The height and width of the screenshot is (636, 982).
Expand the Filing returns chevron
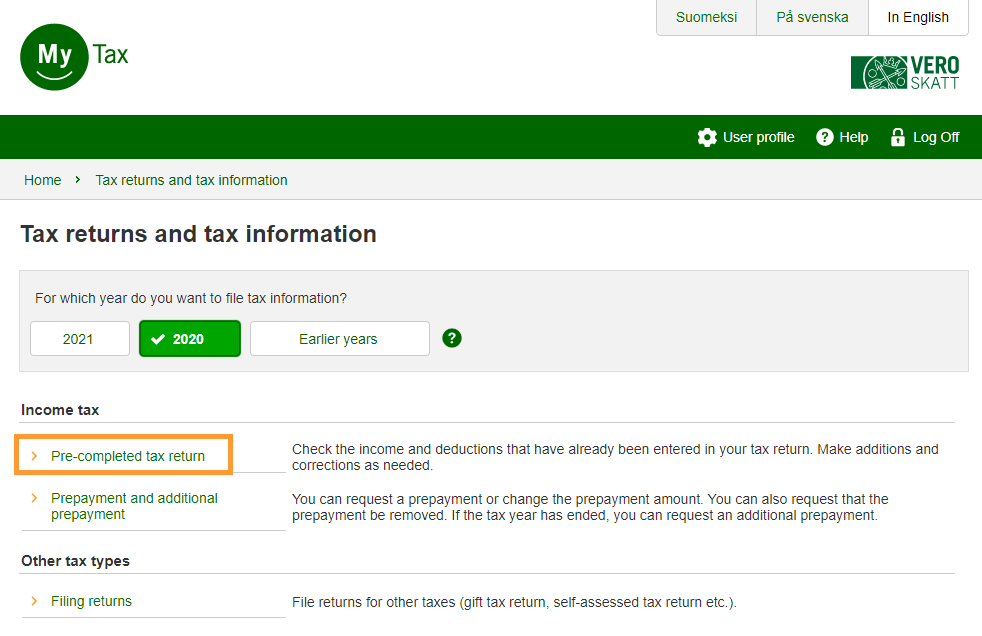point(34,601)
